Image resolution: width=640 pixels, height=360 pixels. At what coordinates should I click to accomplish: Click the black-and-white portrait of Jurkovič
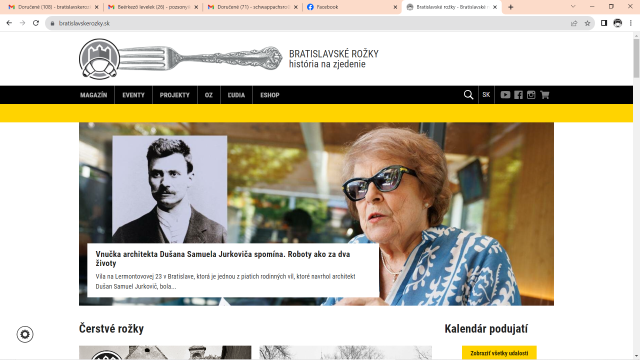[x=169, y=189]
